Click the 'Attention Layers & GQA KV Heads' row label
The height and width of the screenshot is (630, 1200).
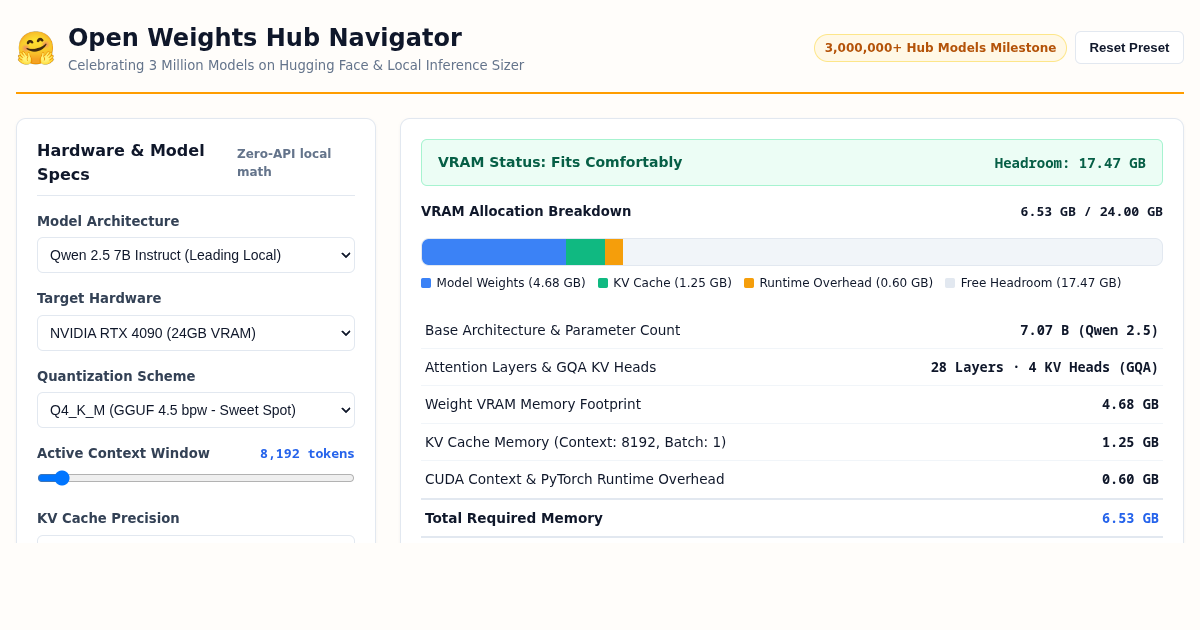pyautogui.click(x=540, y=367)
